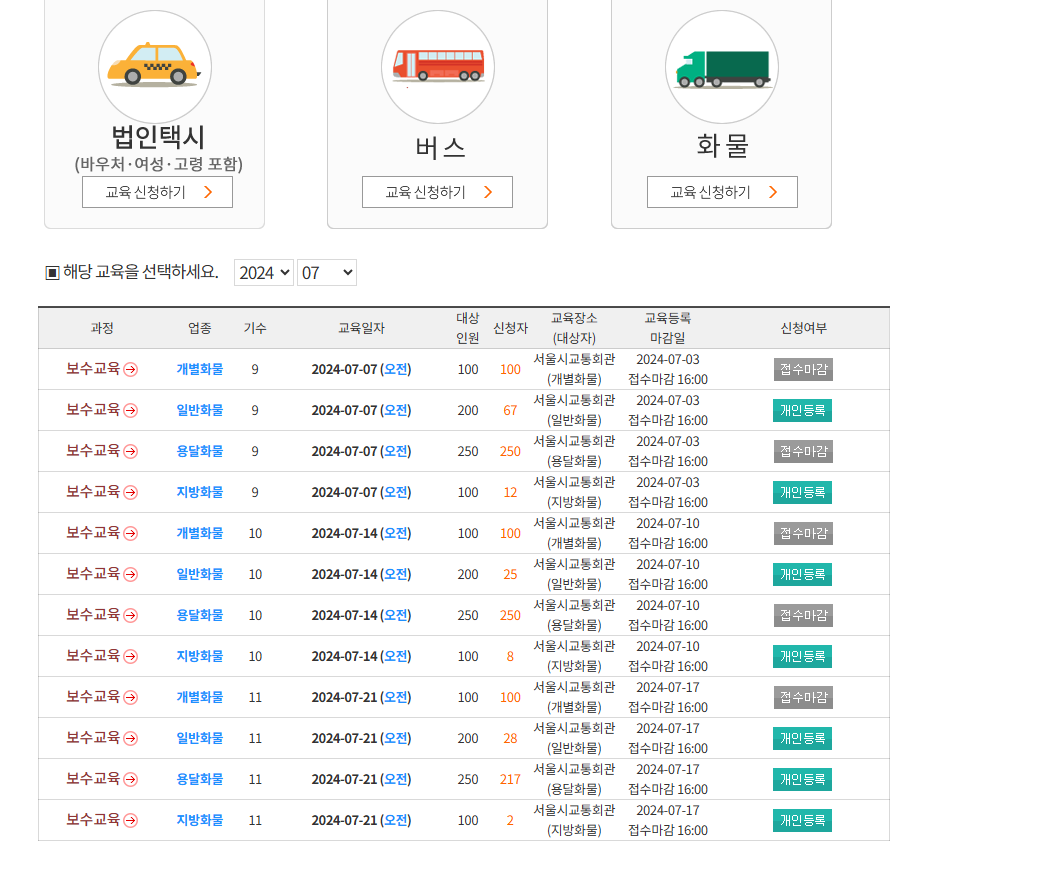Open the month dropdown showing 07
Viewport: 1051px width, 887px height.
point(326,271)
